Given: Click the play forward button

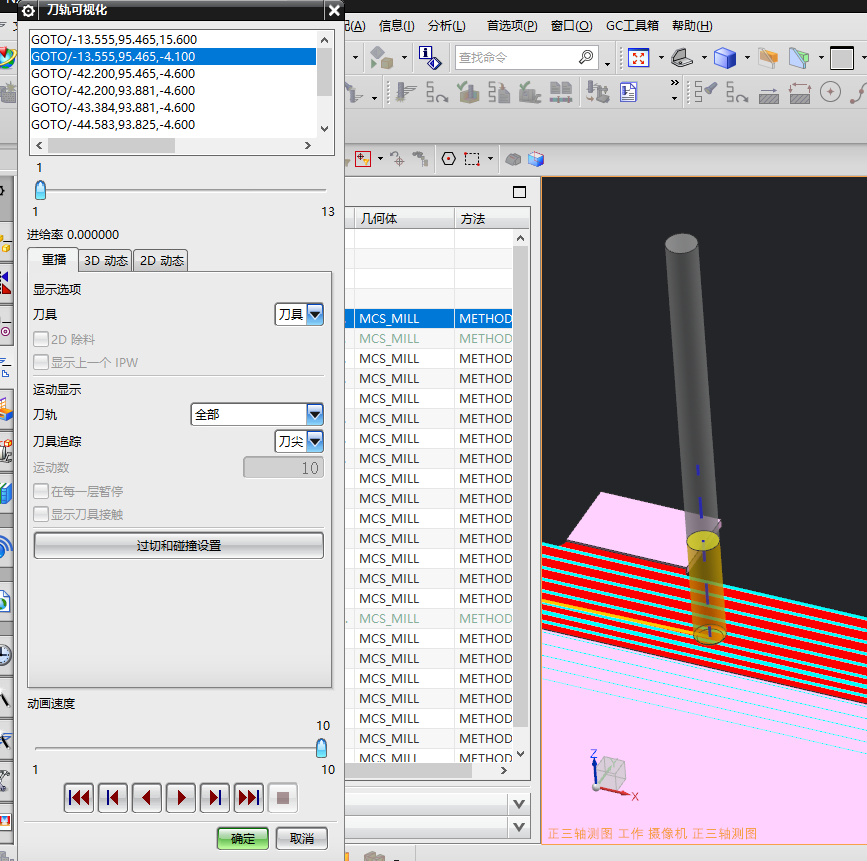Looking at the screenshot, I should click(x=181, y=797).
